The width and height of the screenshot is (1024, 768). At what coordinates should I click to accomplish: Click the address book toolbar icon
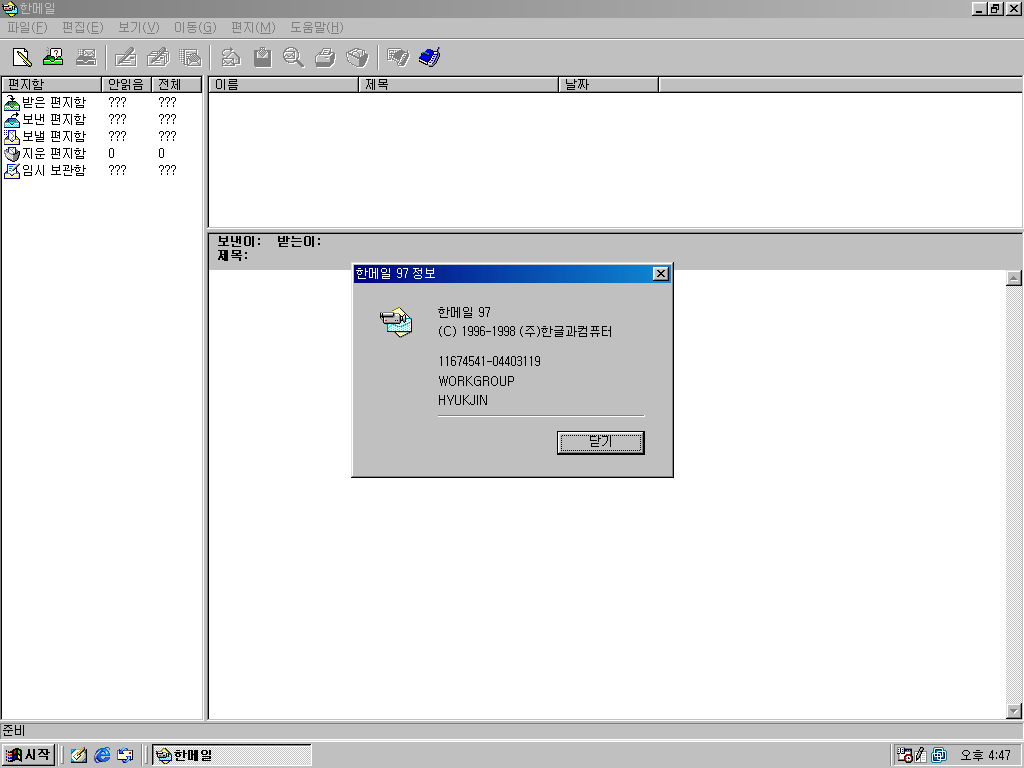(398, 57)
